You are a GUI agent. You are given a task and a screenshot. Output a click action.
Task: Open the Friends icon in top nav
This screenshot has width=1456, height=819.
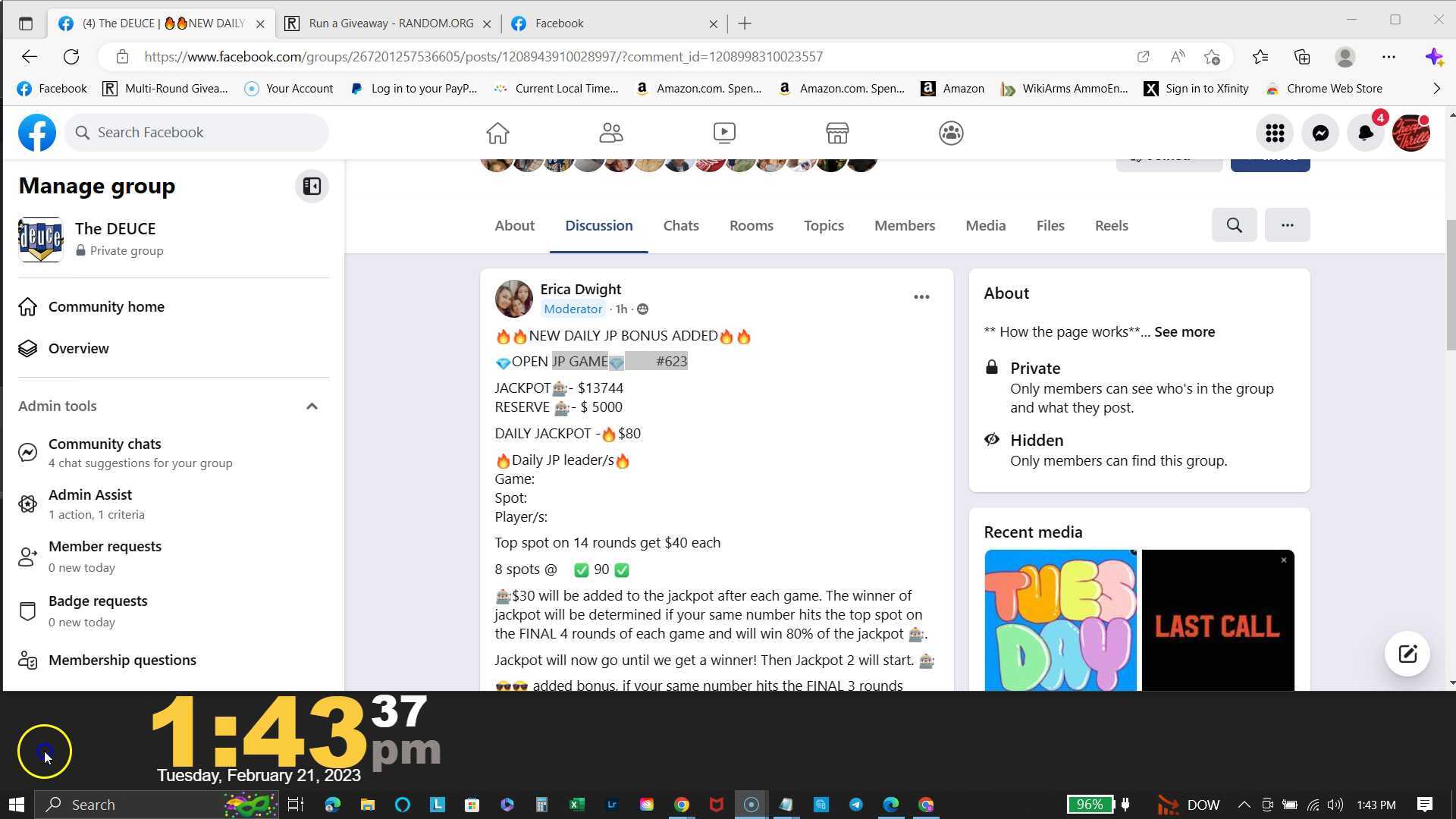click(610, 133)
